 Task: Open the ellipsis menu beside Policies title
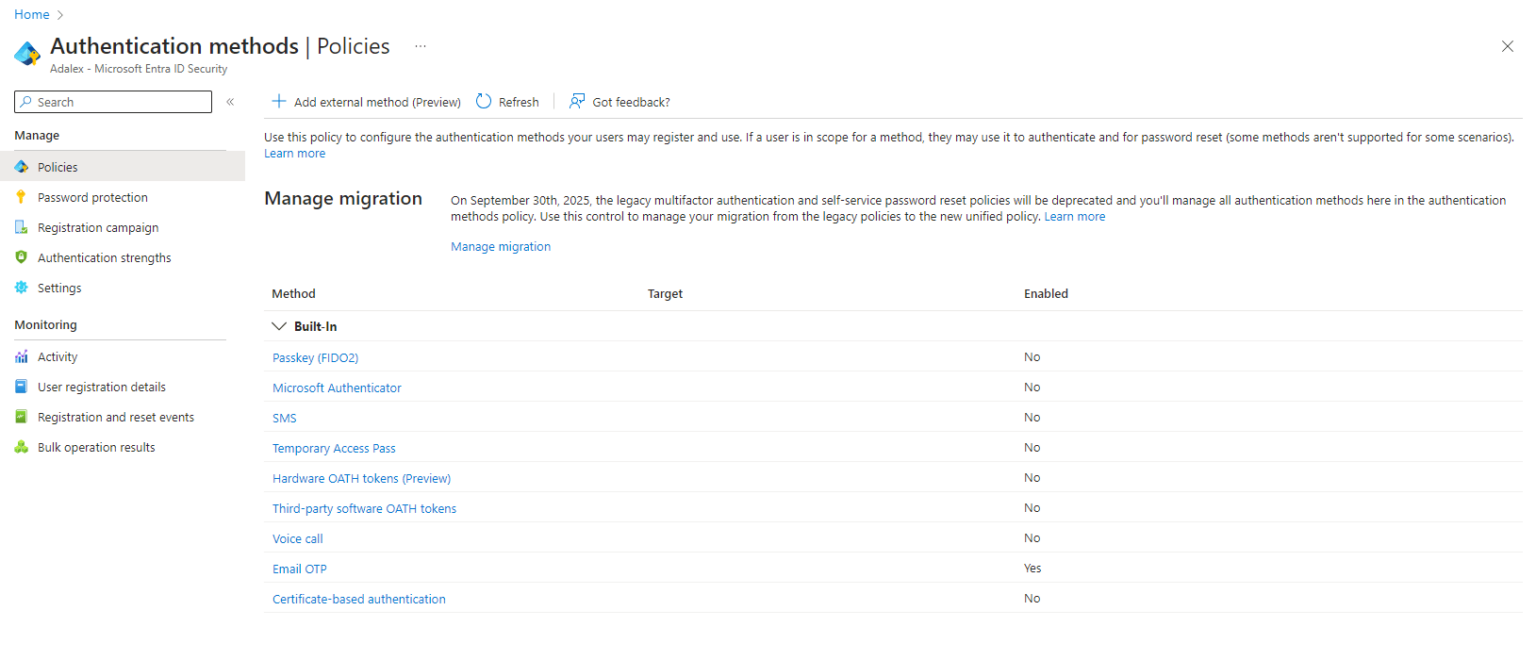pyautogui.click(x=420, y=46)
